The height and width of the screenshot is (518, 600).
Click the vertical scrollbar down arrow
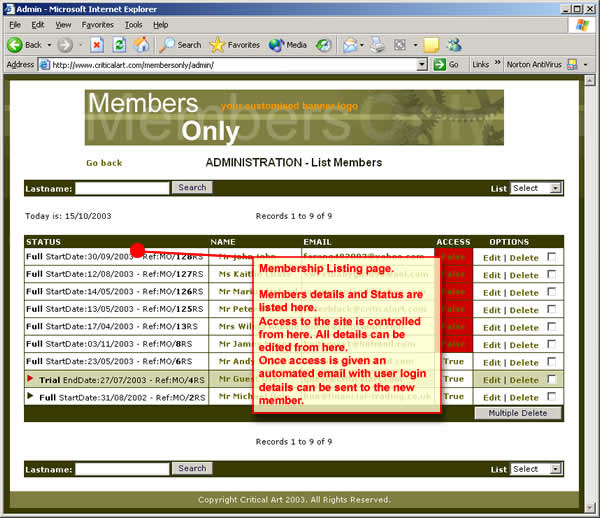(x=590, y=508)
